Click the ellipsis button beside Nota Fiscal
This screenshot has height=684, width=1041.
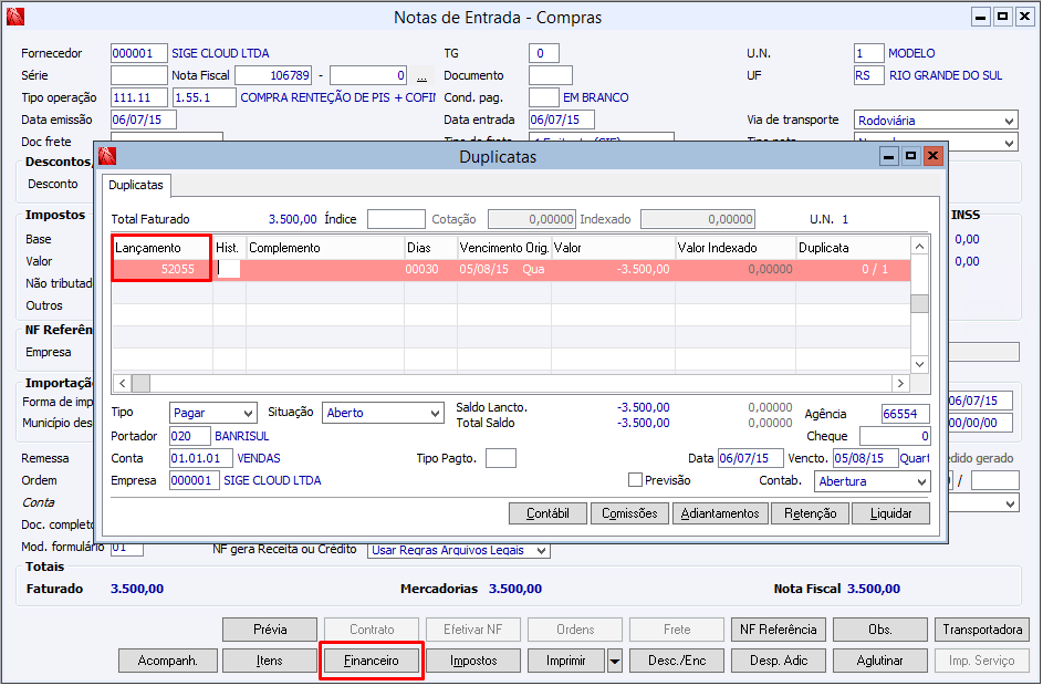tap(422, 76)
